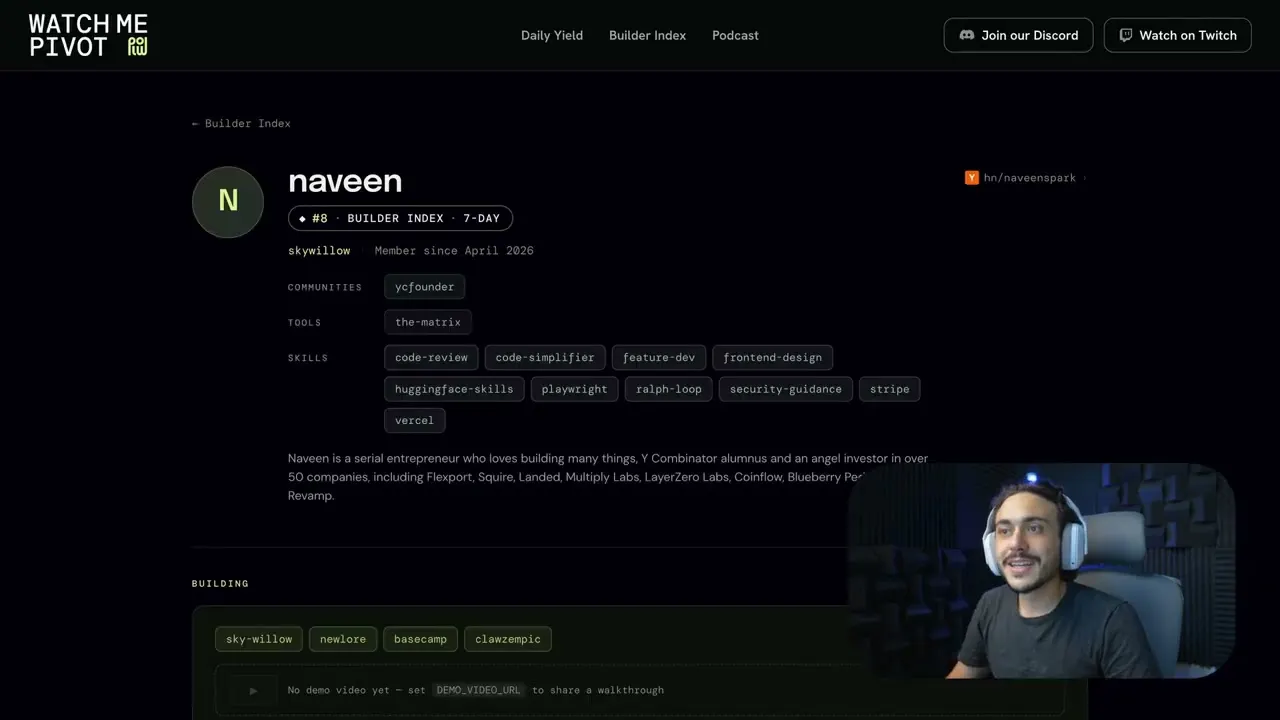Click the Join our Discord button

coord(1018,35)
